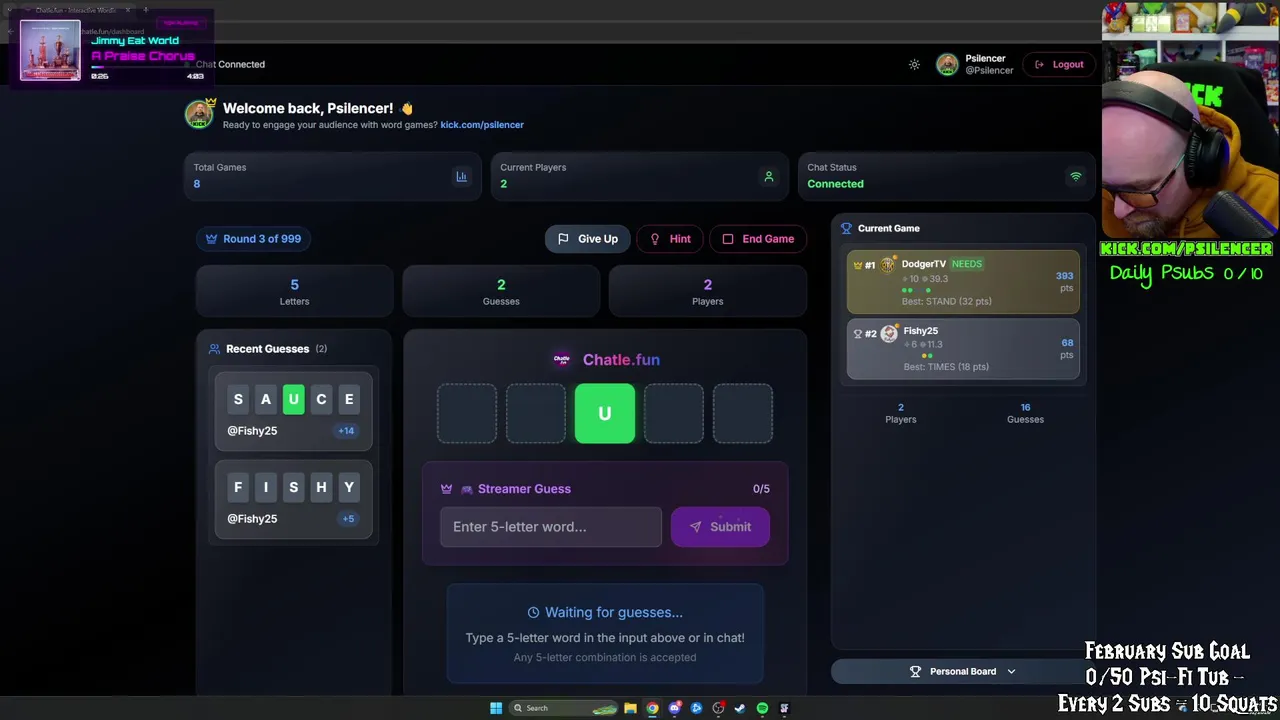Click the Give Up button

pyautogui.click(x=588, y=239)
